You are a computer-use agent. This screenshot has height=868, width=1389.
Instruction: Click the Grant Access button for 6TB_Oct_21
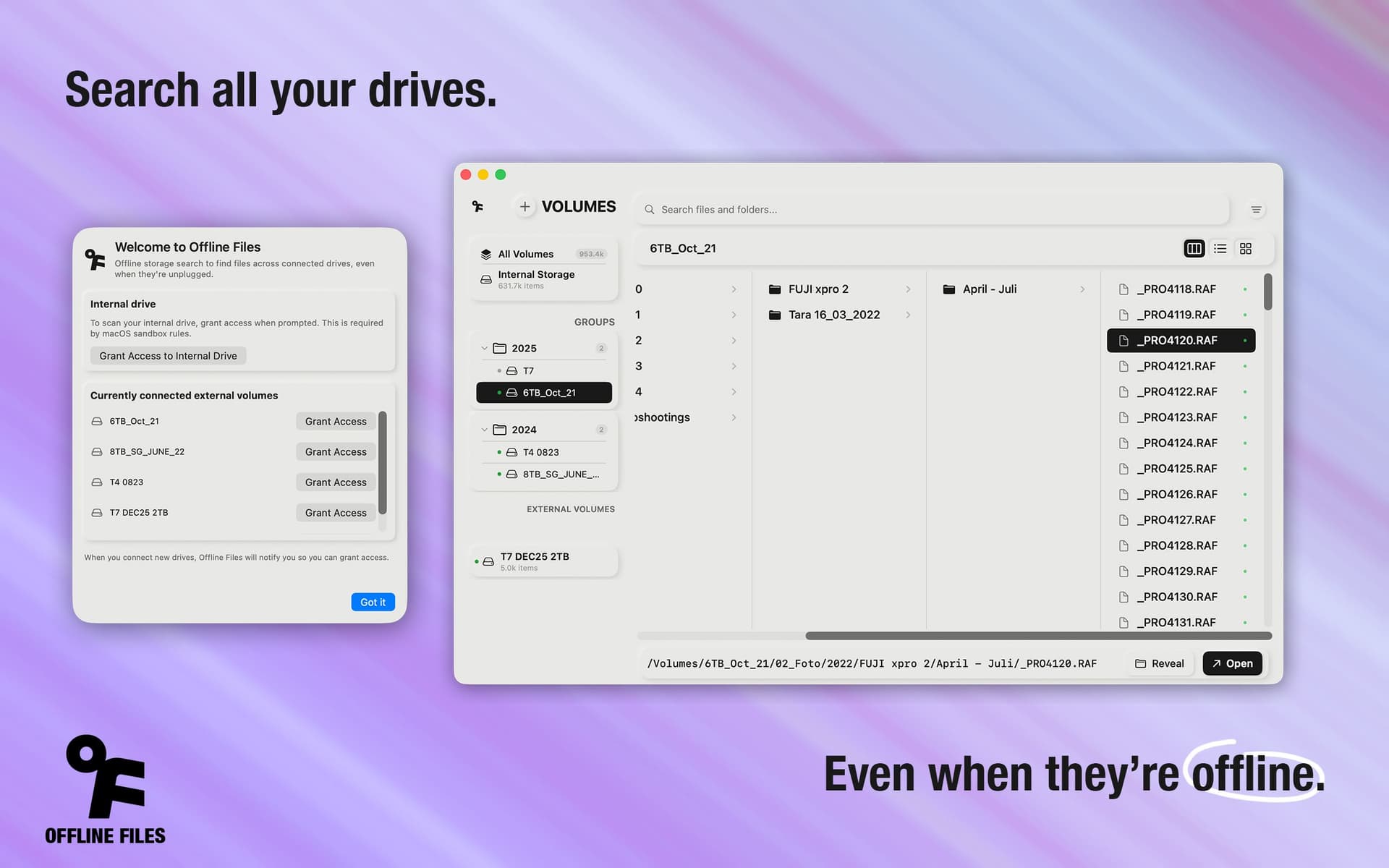click(x=335, y=421)
